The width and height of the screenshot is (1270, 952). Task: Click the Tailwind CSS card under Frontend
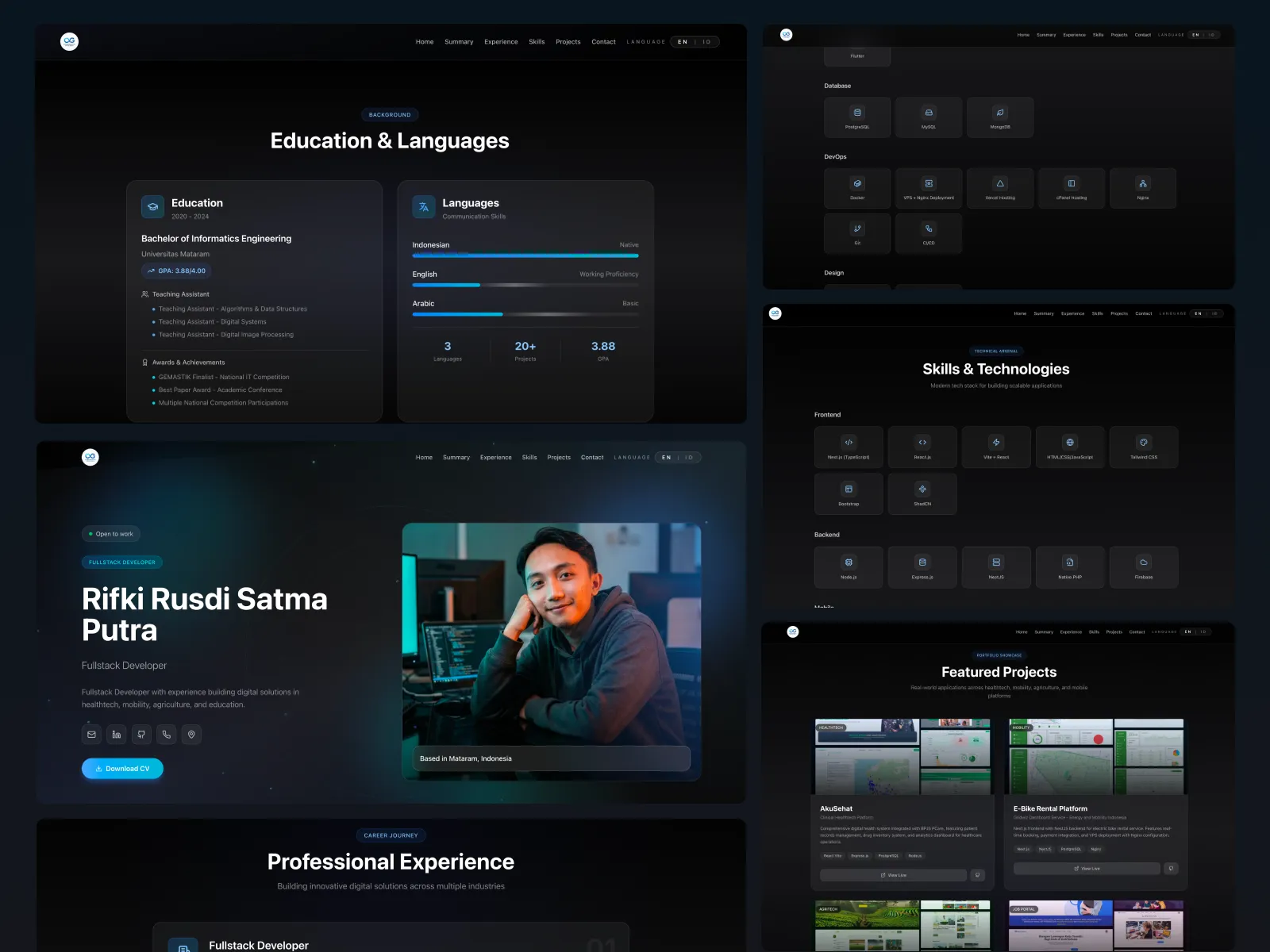pyautogui.click(x=1143, y=447)
